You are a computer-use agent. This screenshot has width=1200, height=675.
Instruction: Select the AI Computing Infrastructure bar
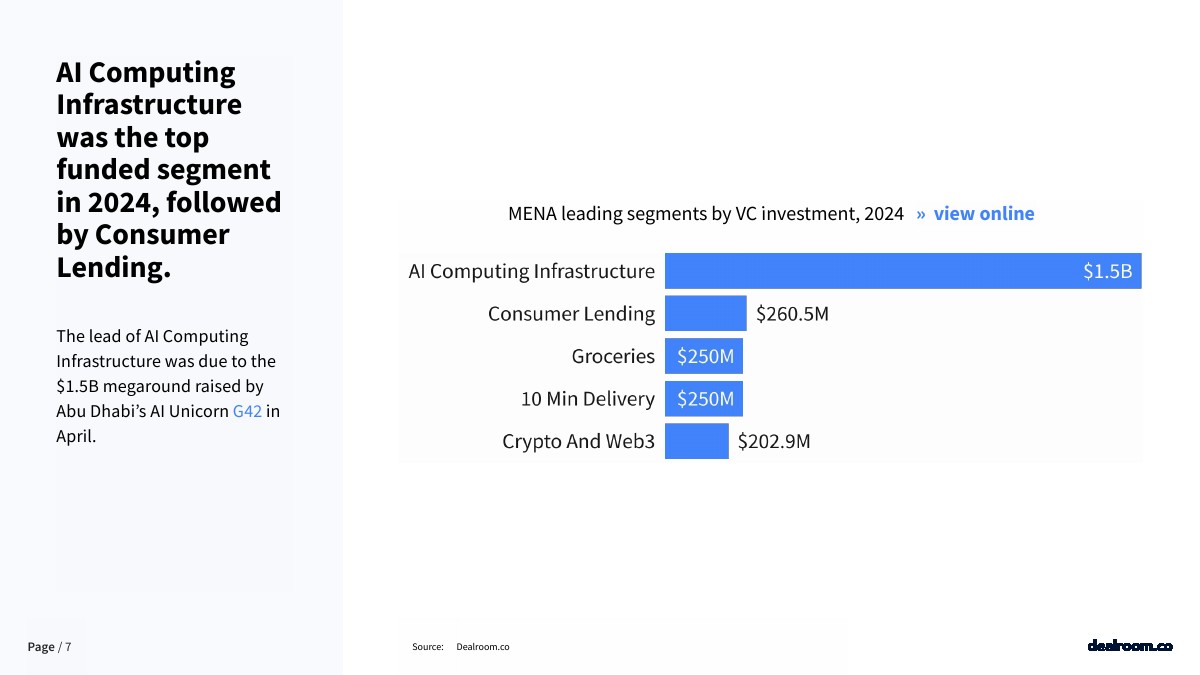point(903,271)
